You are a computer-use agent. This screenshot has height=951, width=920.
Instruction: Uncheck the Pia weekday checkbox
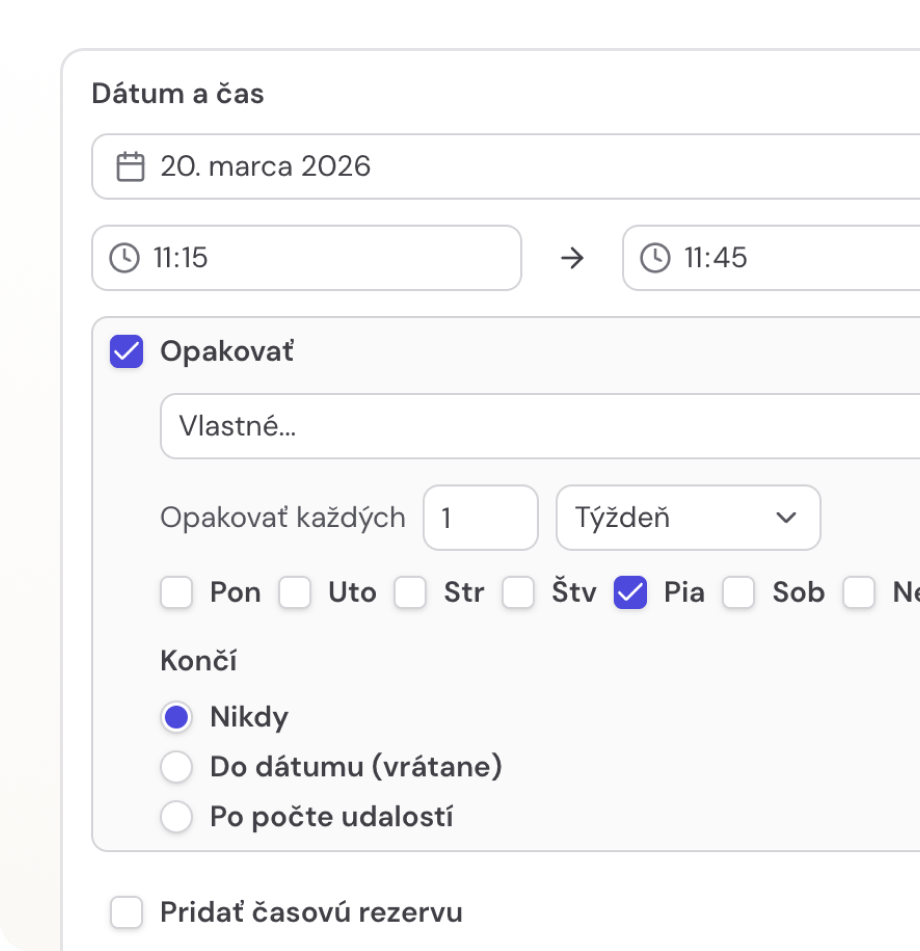coord(630,593)
